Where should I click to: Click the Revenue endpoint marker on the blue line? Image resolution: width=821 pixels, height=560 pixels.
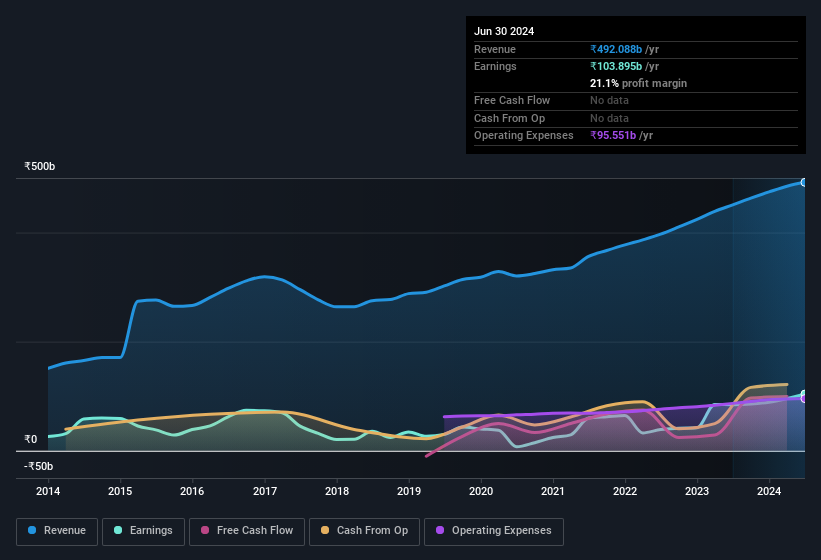(804, 182)
